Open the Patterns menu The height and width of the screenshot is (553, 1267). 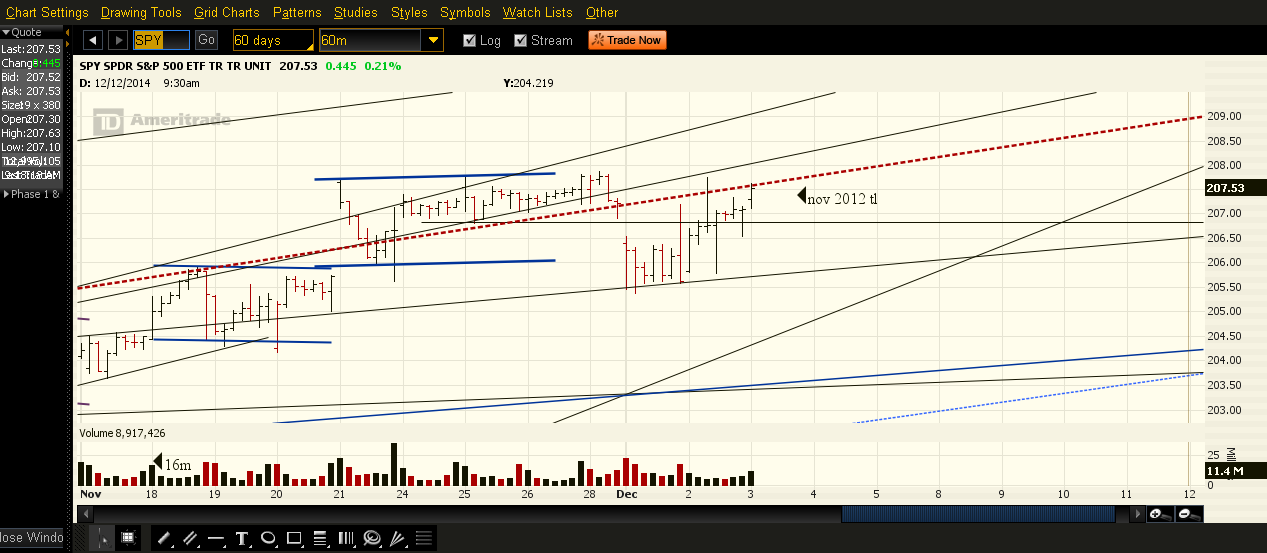point(297,13)
